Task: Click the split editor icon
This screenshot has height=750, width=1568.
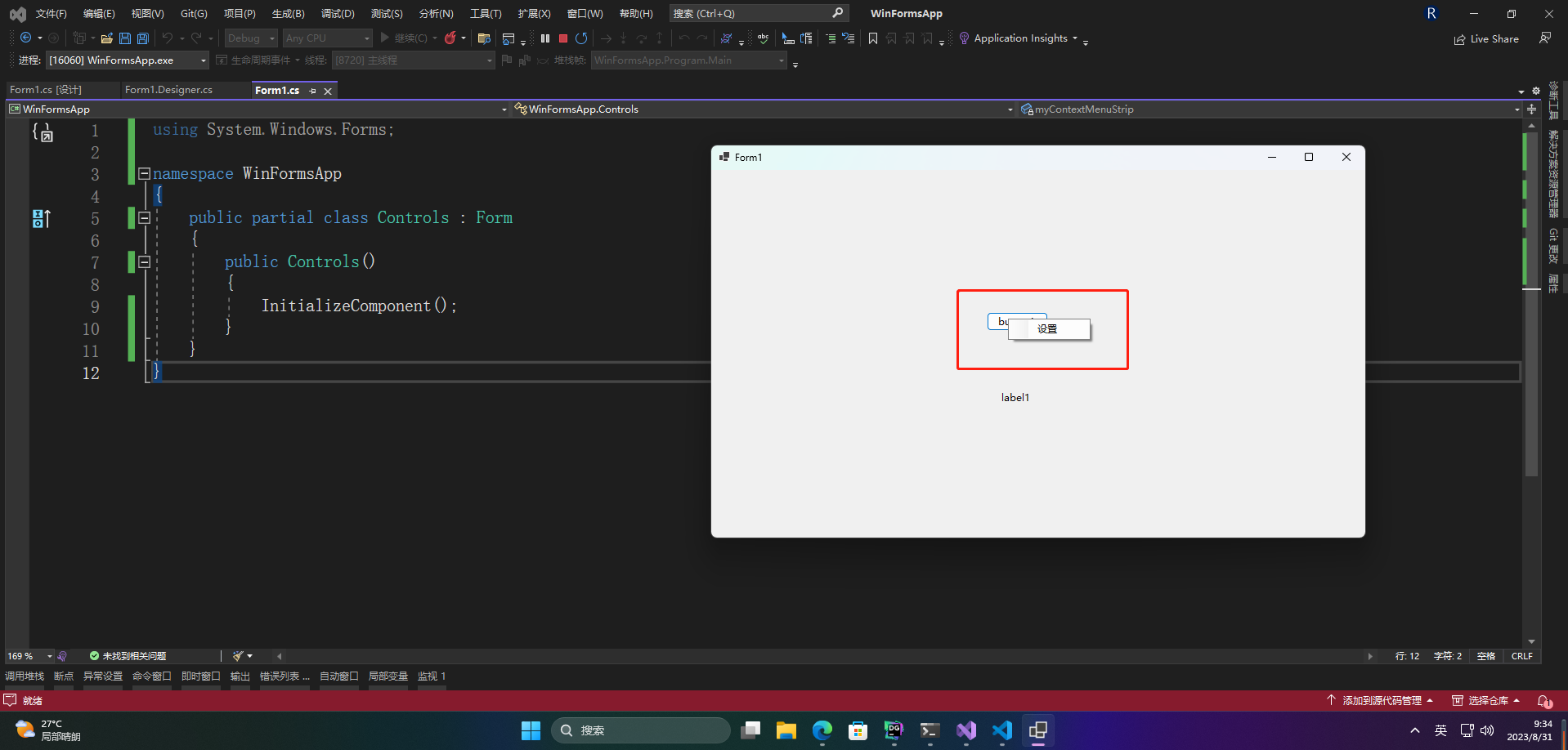Action: [x=1531, y=109]
